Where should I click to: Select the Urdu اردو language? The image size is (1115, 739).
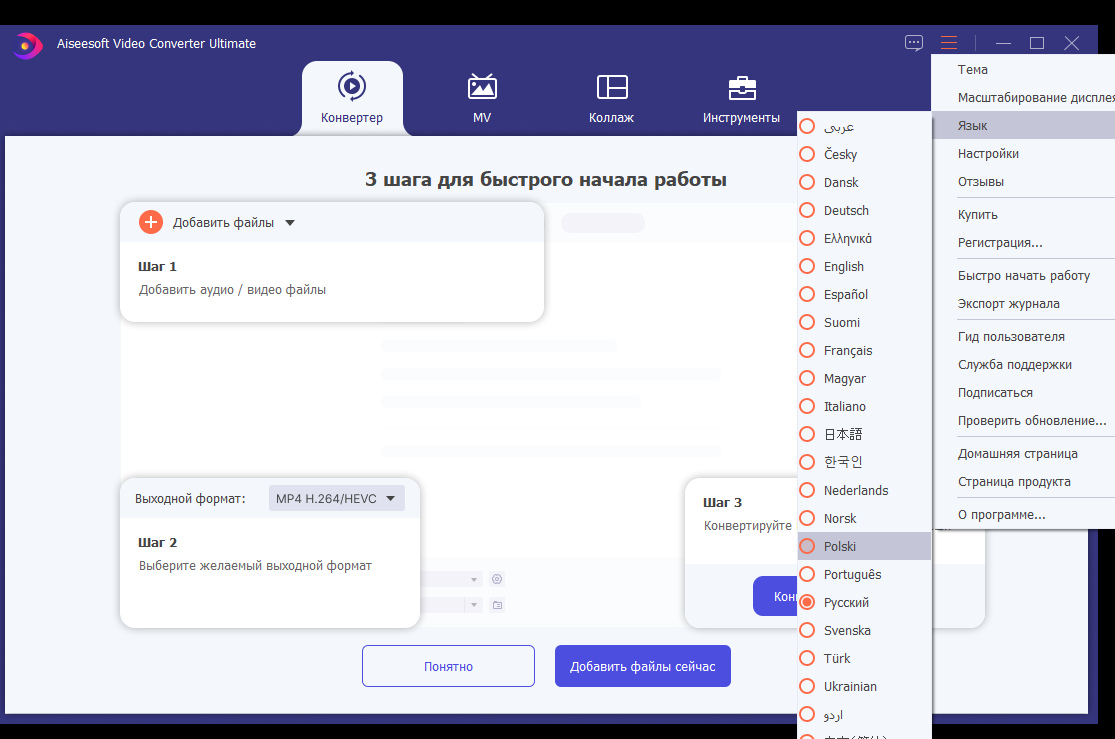[x=864, y=715]
